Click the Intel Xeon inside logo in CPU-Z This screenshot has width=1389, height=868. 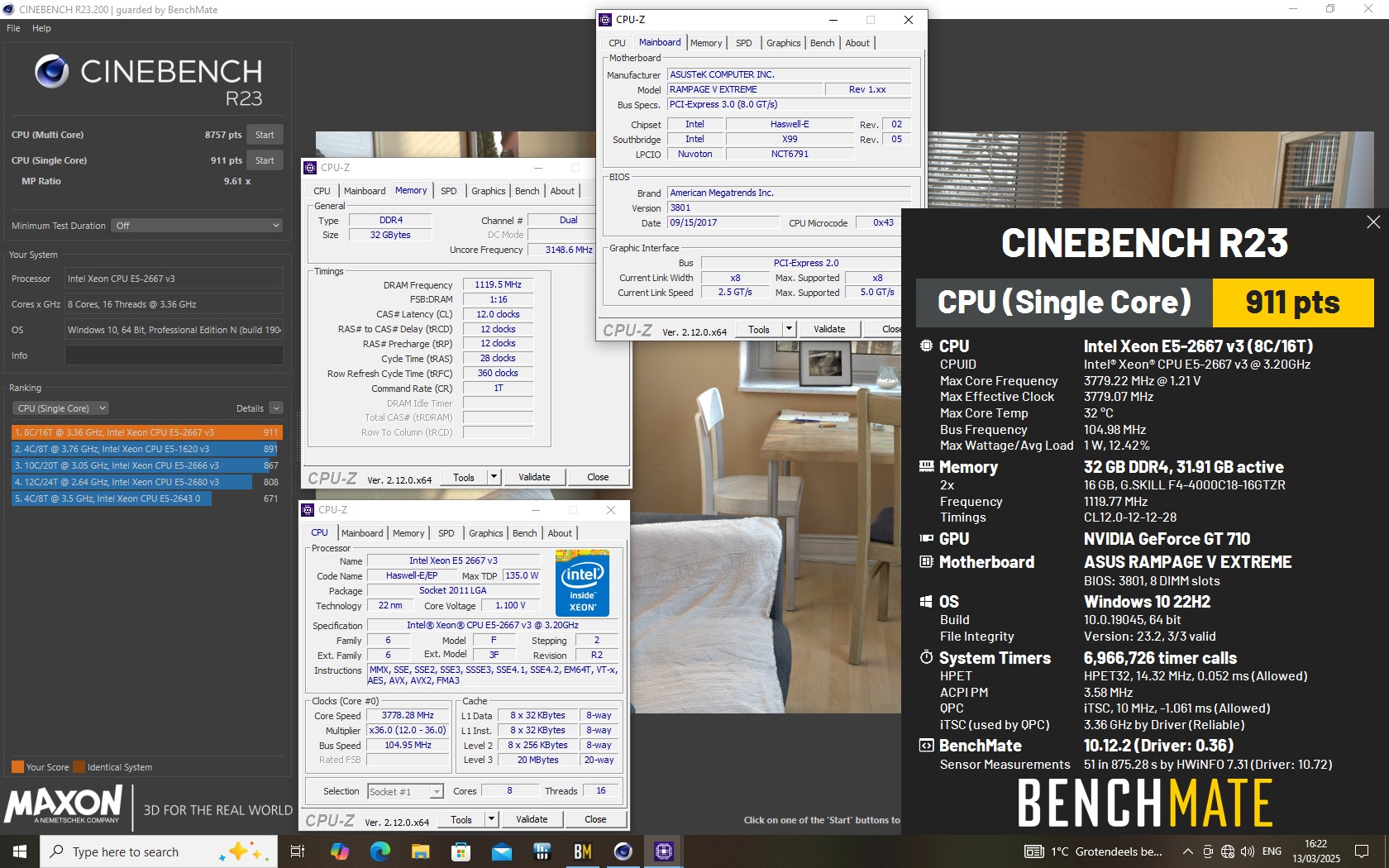[582, 584]
